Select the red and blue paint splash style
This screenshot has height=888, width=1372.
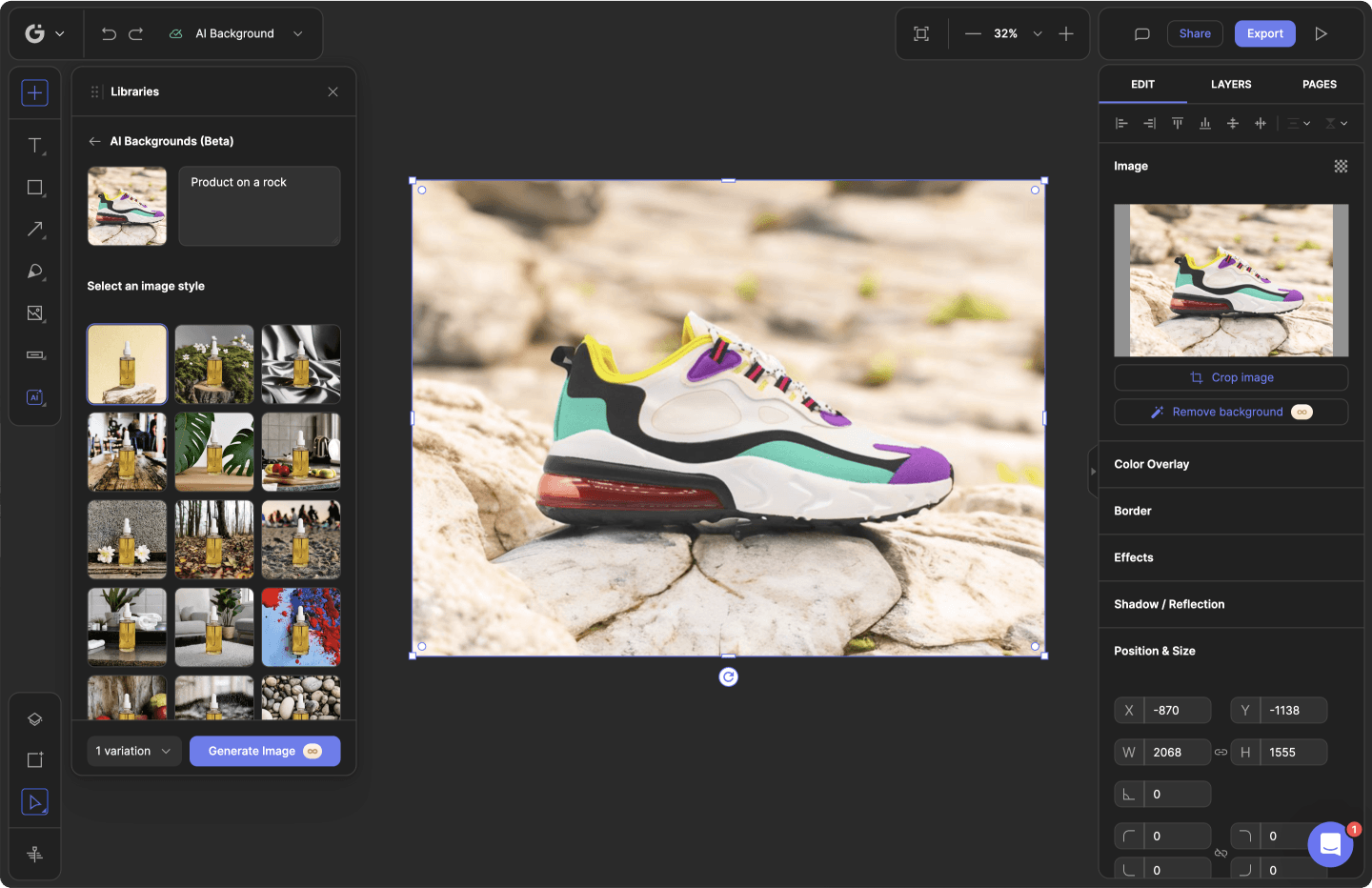click(301, 627)
